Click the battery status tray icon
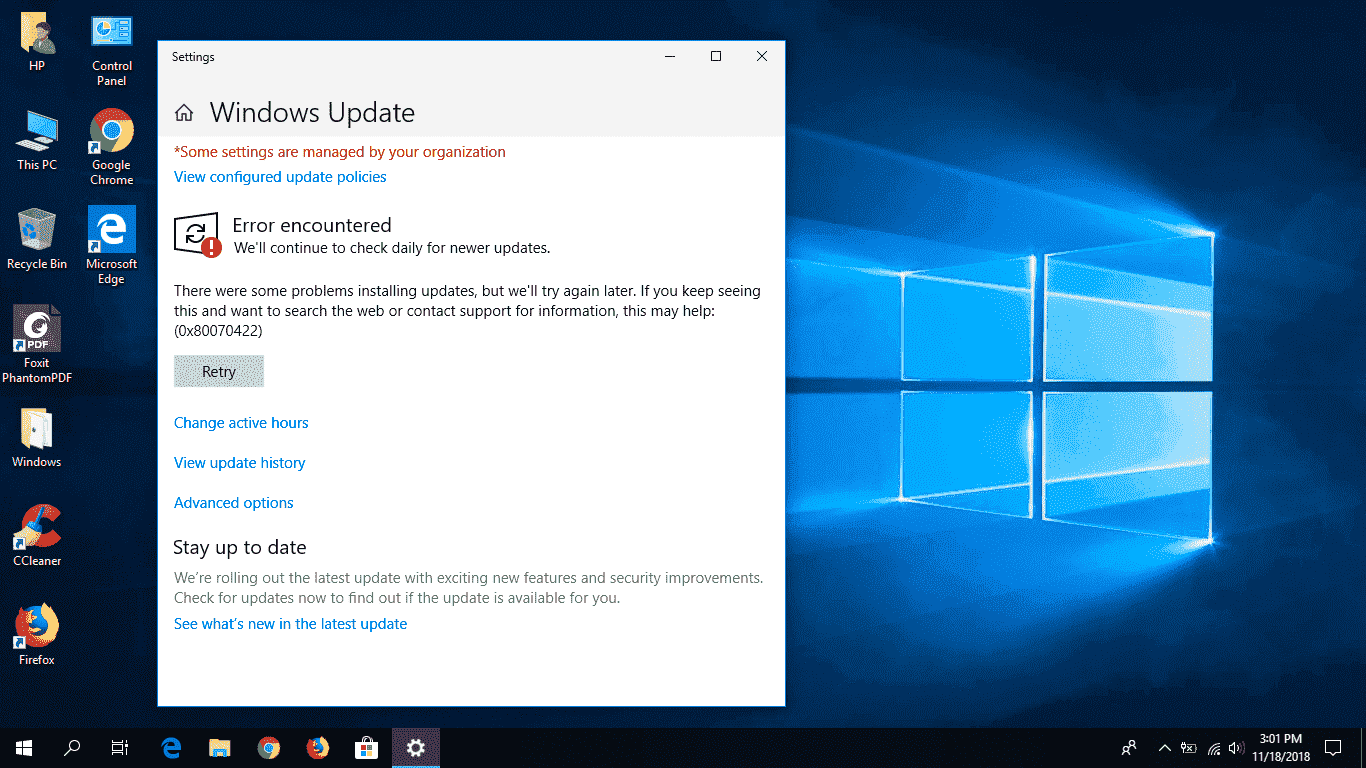 (1189, 747)
